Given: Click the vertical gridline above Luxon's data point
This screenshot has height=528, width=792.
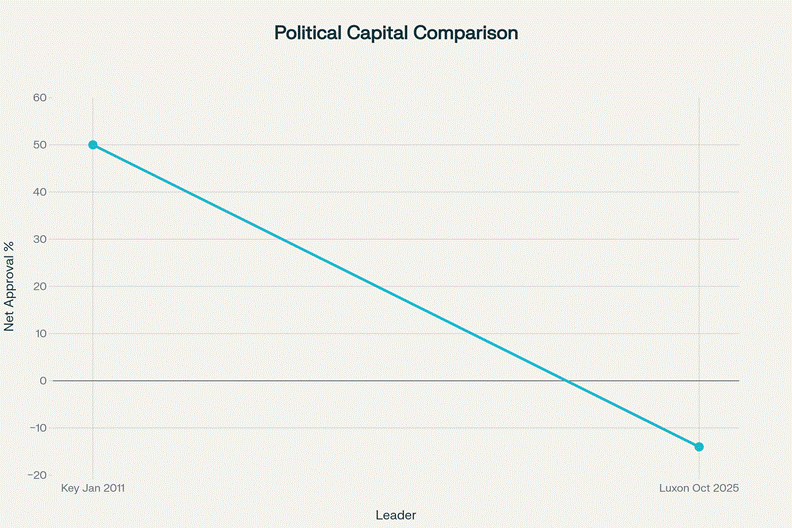Looking at the screenshot, I should [x=699, y=250].
